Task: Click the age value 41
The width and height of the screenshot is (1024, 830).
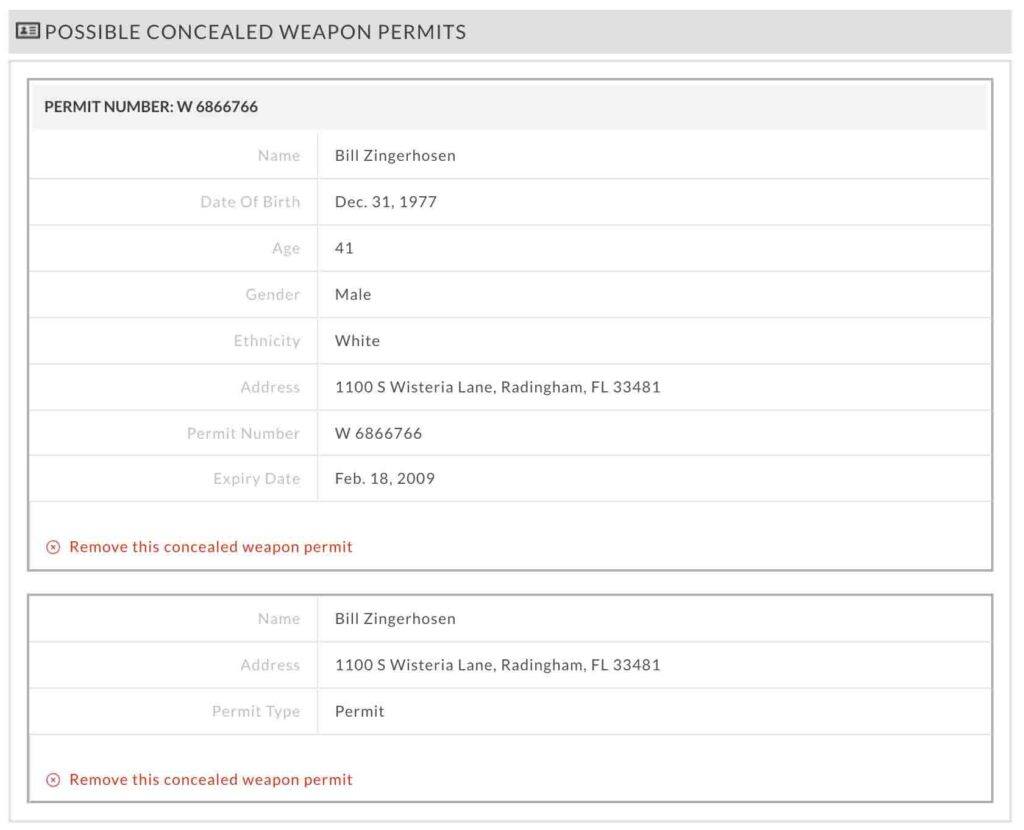Action: coord(344,248)
